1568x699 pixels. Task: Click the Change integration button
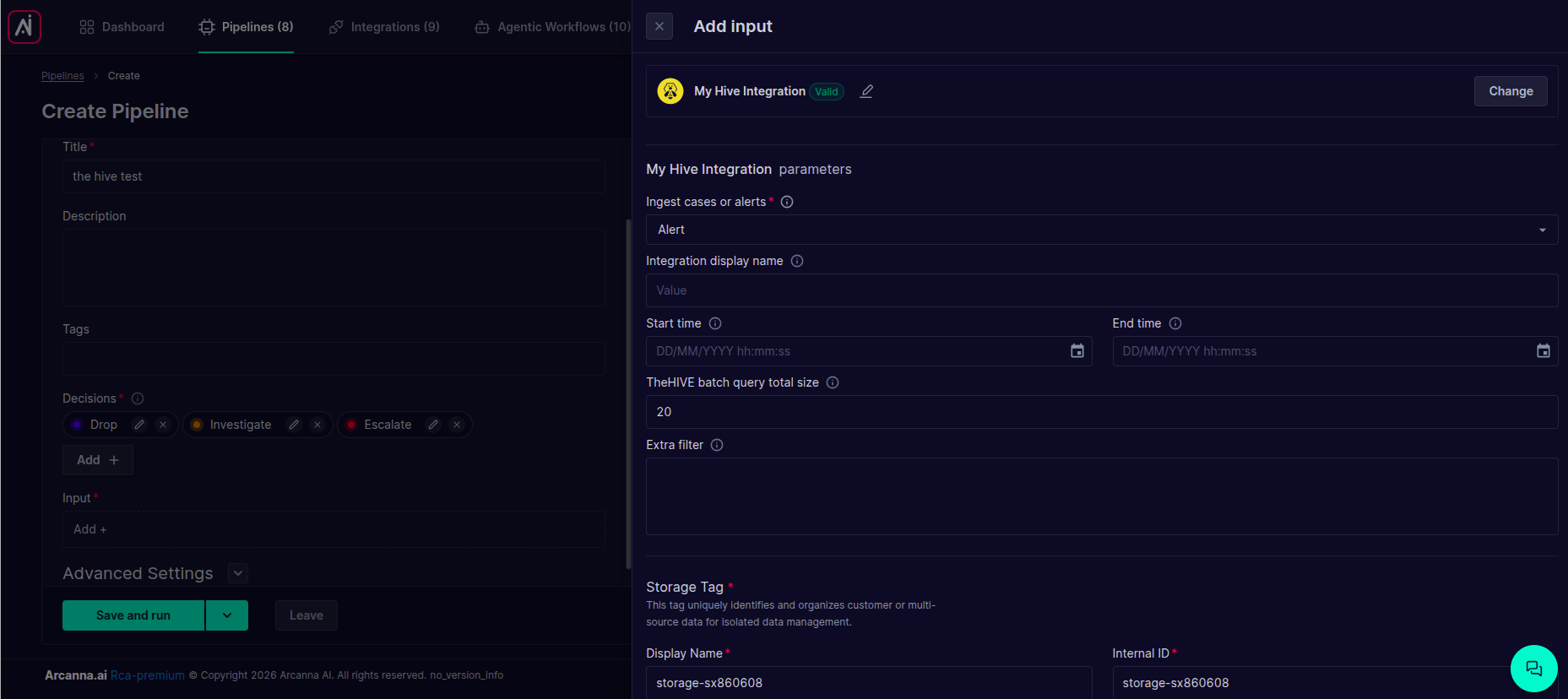coord(1511,91)
